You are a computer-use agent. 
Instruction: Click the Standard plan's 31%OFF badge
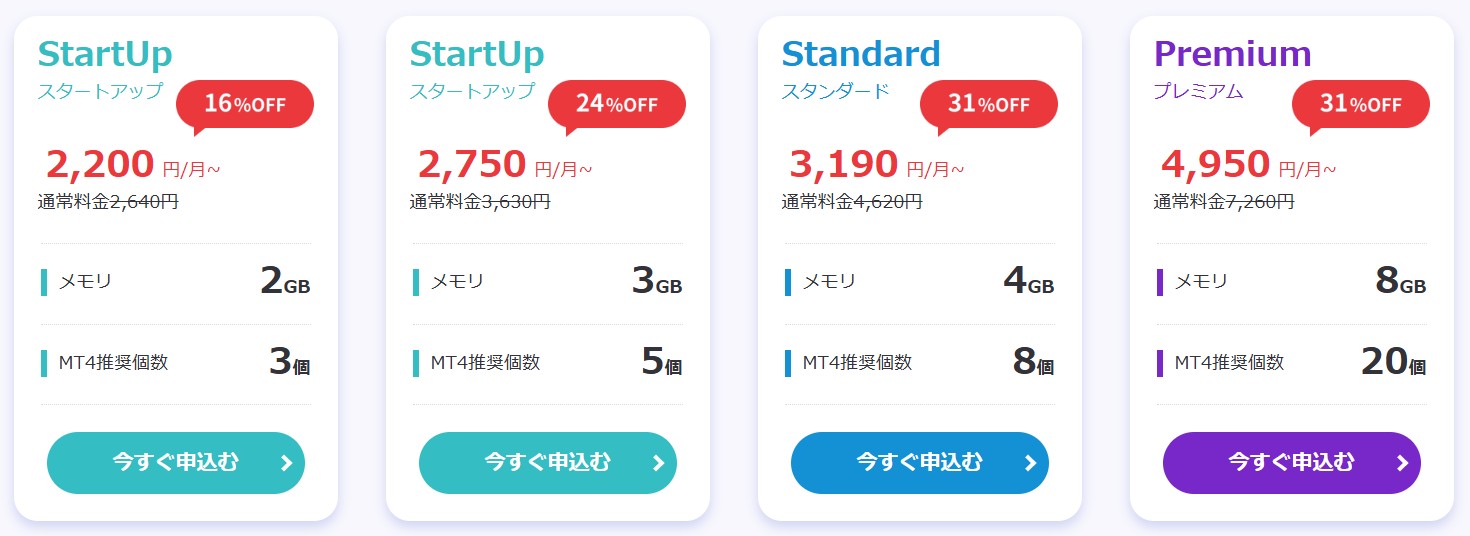pyautogui.click(x=989, y=105)
